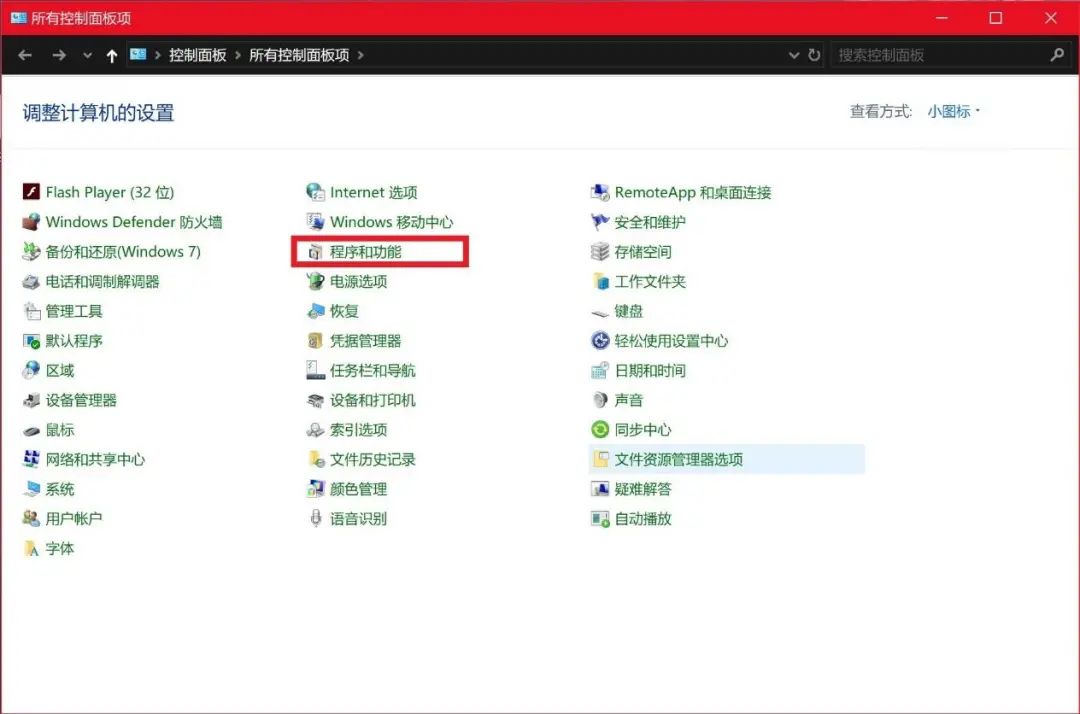Click the 默认程序 icon
This screenshot has width=1080, height=714.
pos(31,341)
